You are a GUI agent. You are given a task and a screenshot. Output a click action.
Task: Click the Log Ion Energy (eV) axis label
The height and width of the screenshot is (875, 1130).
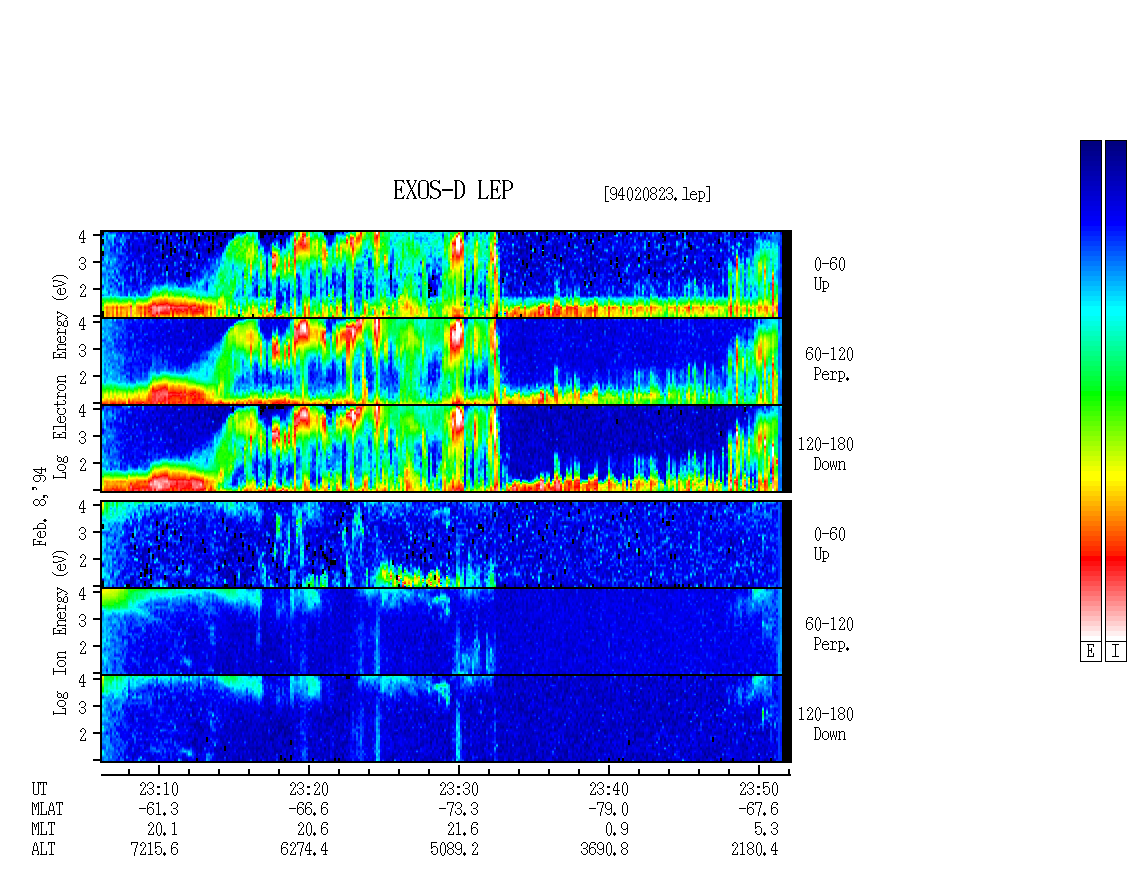point(60,632)
